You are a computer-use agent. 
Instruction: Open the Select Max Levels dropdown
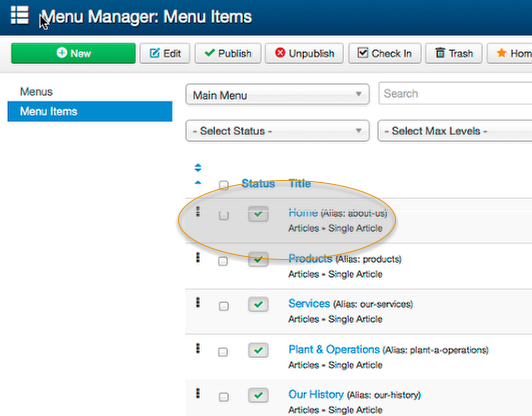tap(455, 131)
